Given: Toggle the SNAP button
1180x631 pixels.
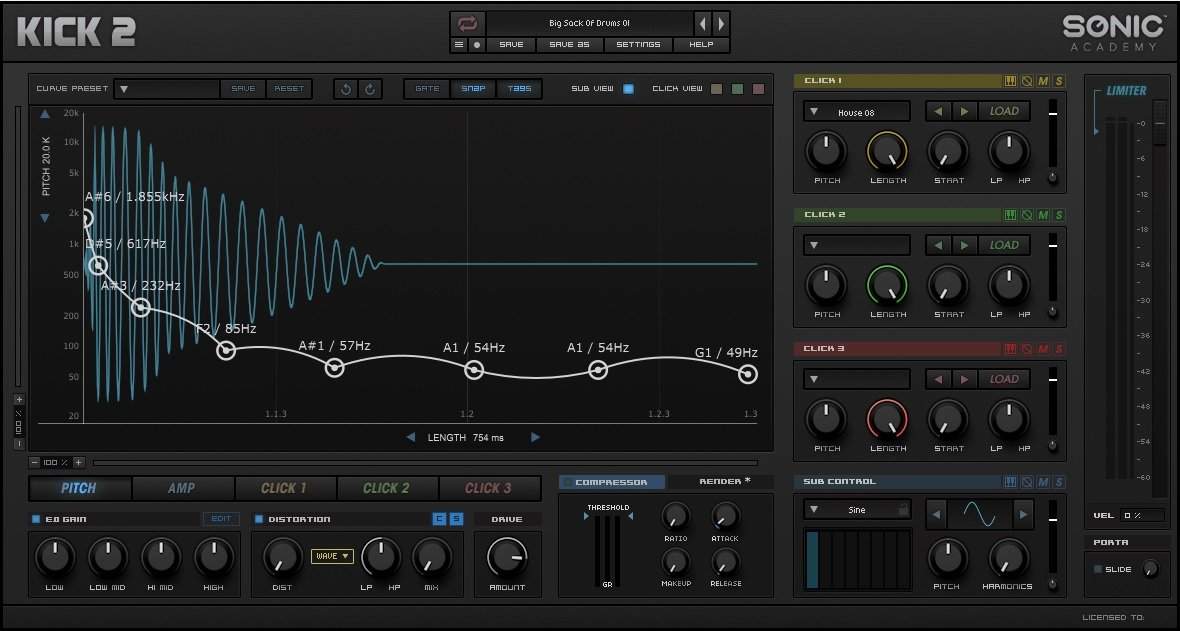Looking at the screenshot, I should (x=473, y=89).
